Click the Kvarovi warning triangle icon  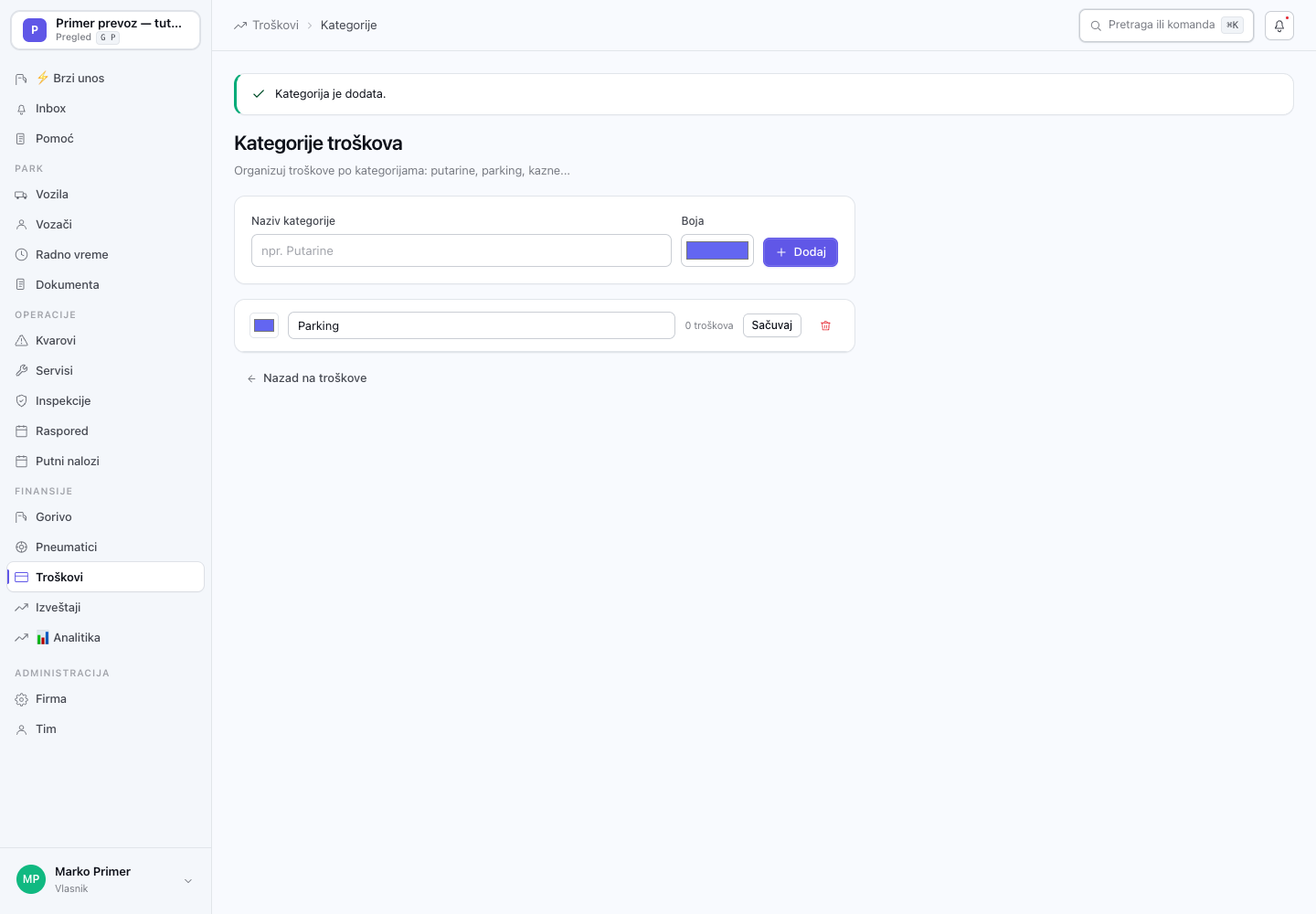[21, 341]
